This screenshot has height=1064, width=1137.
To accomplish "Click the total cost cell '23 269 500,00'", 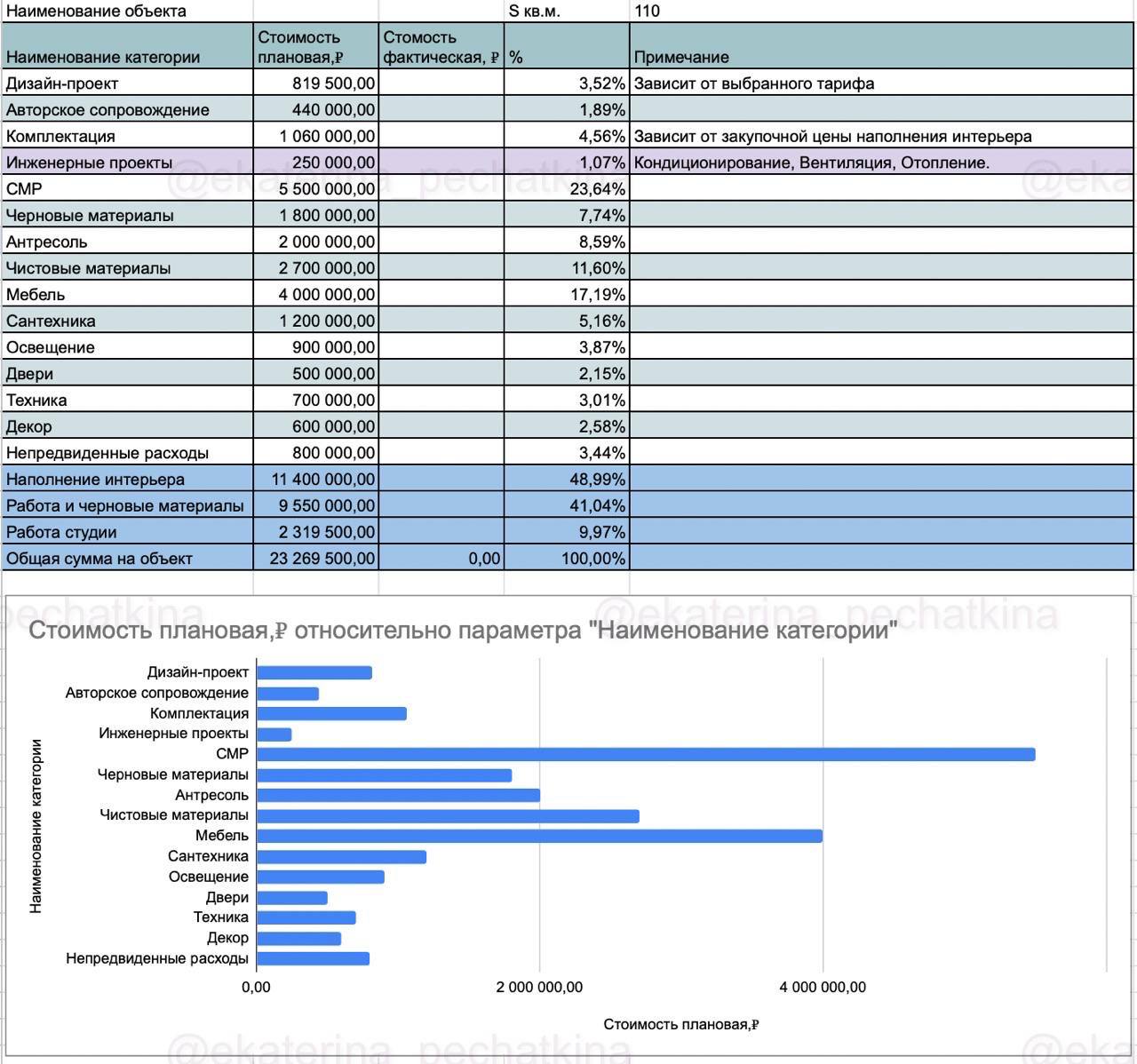I will 316,559.
